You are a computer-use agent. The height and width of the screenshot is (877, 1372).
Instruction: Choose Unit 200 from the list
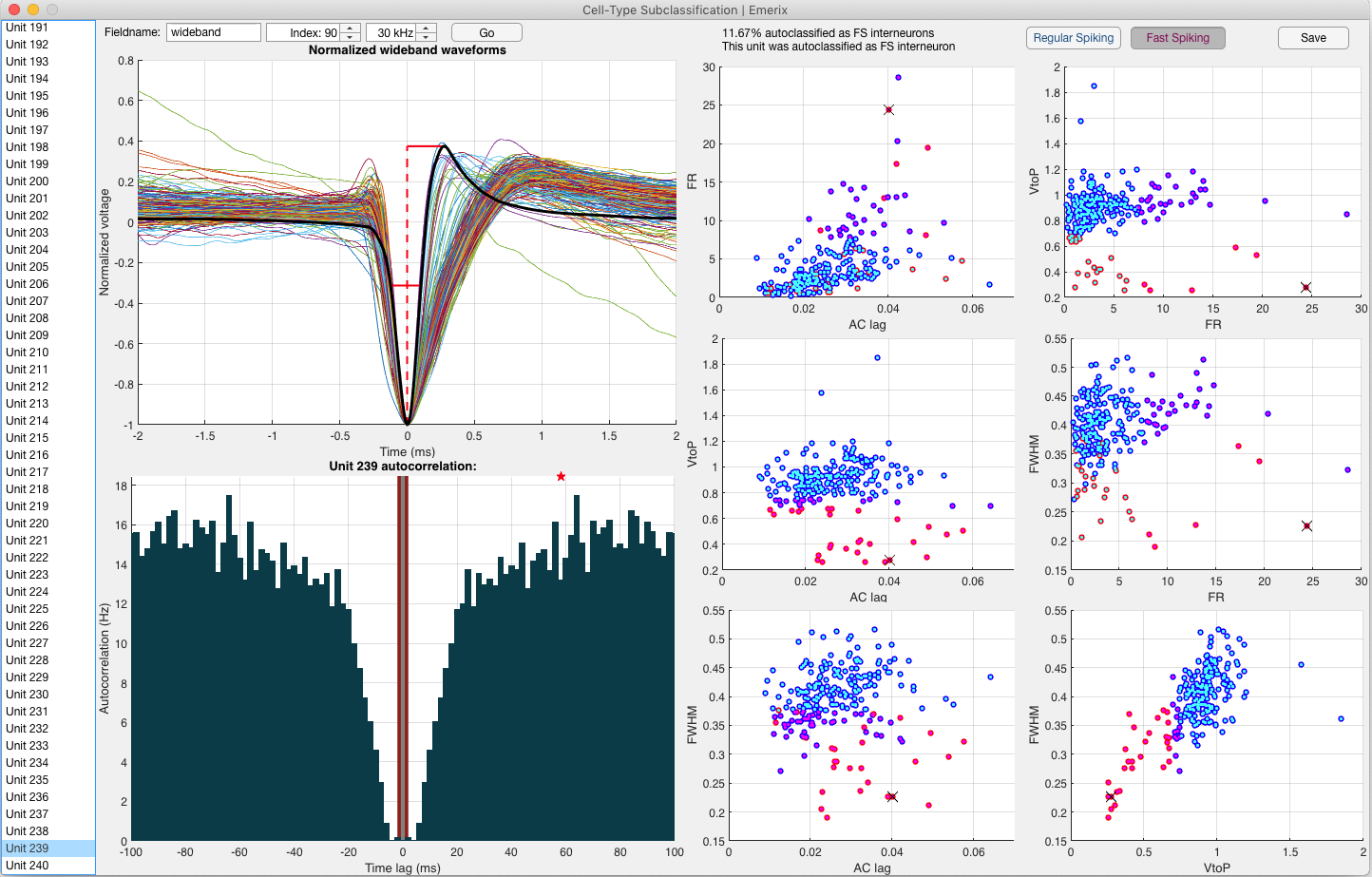(x=28, y=181)
